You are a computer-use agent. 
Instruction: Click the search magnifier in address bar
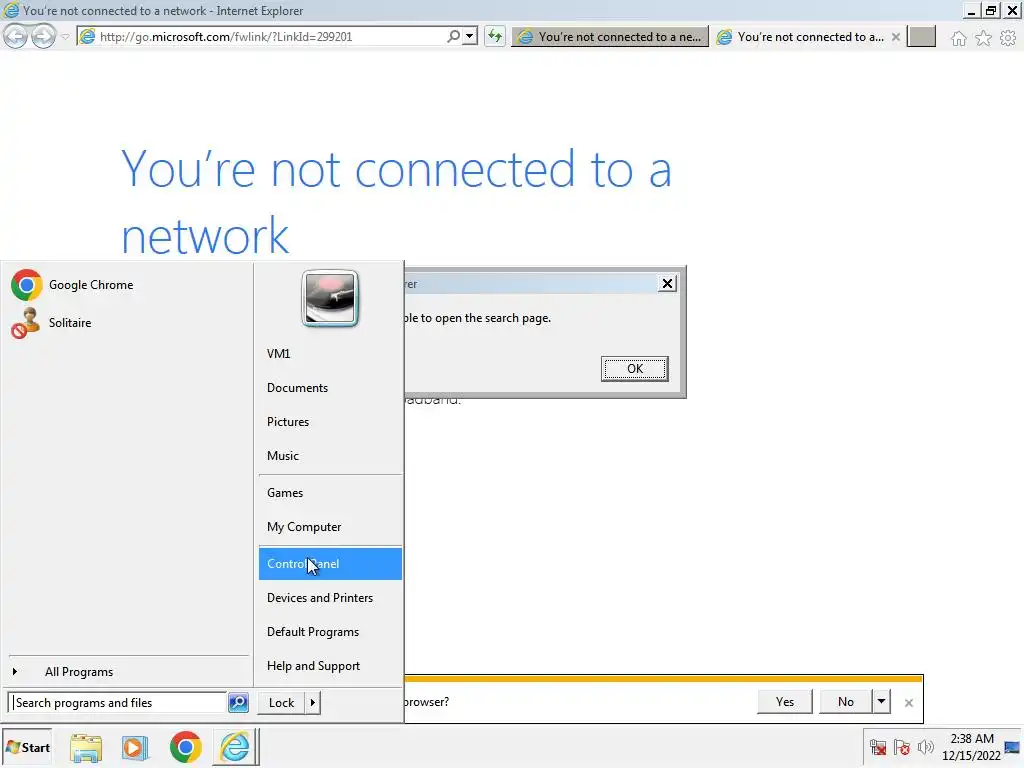(453, 37)
